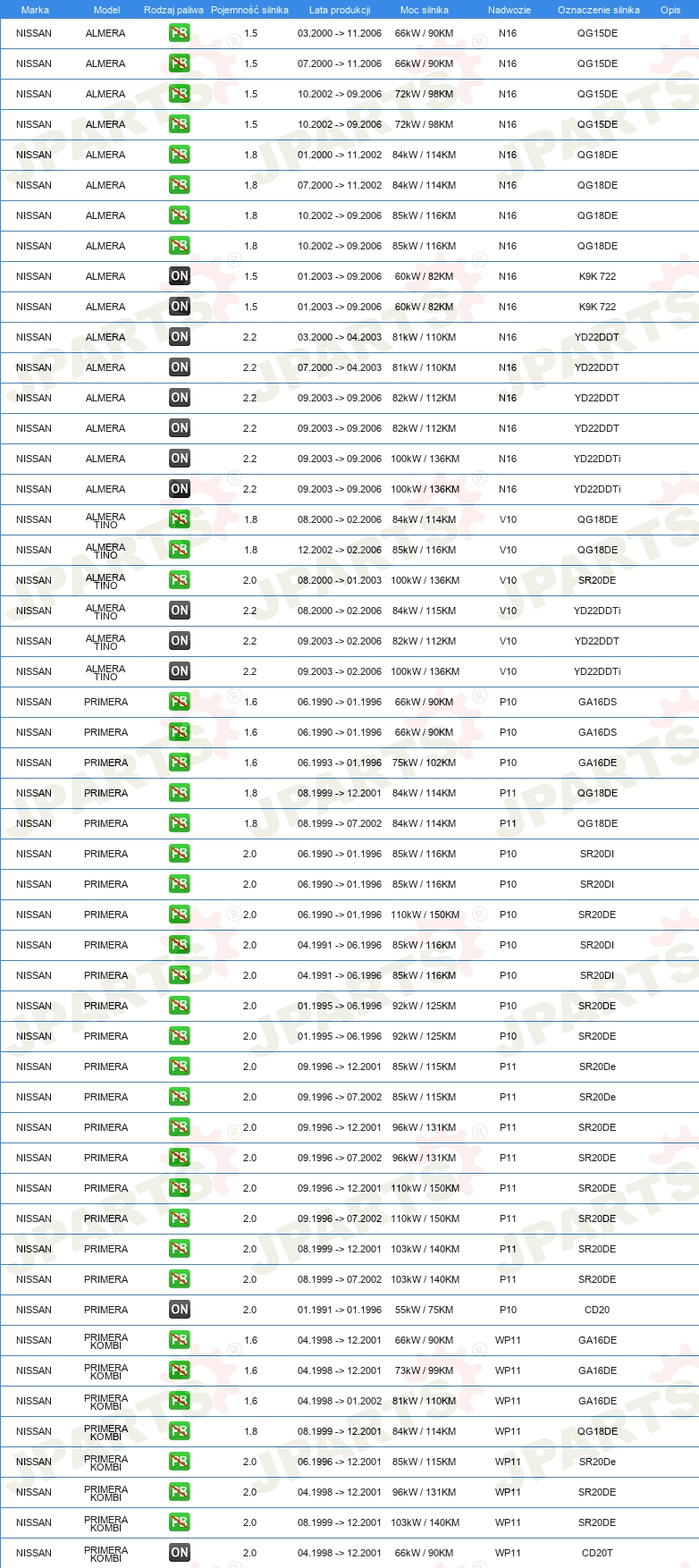
Task: Click the Marka column header
Action: click(x=35, y=10)
